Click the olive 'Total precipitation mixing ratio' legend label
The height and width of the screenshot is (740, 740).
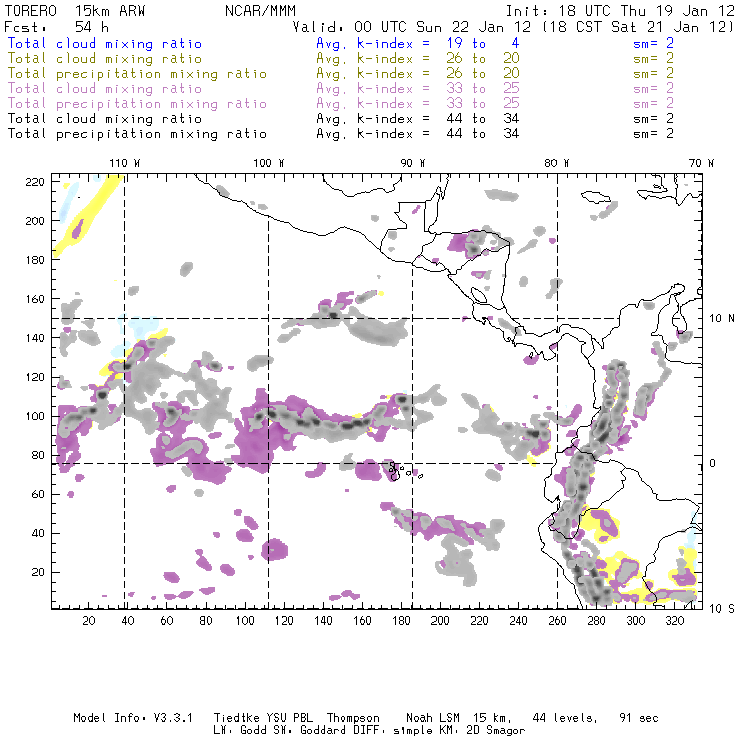(x=137, y=74)
